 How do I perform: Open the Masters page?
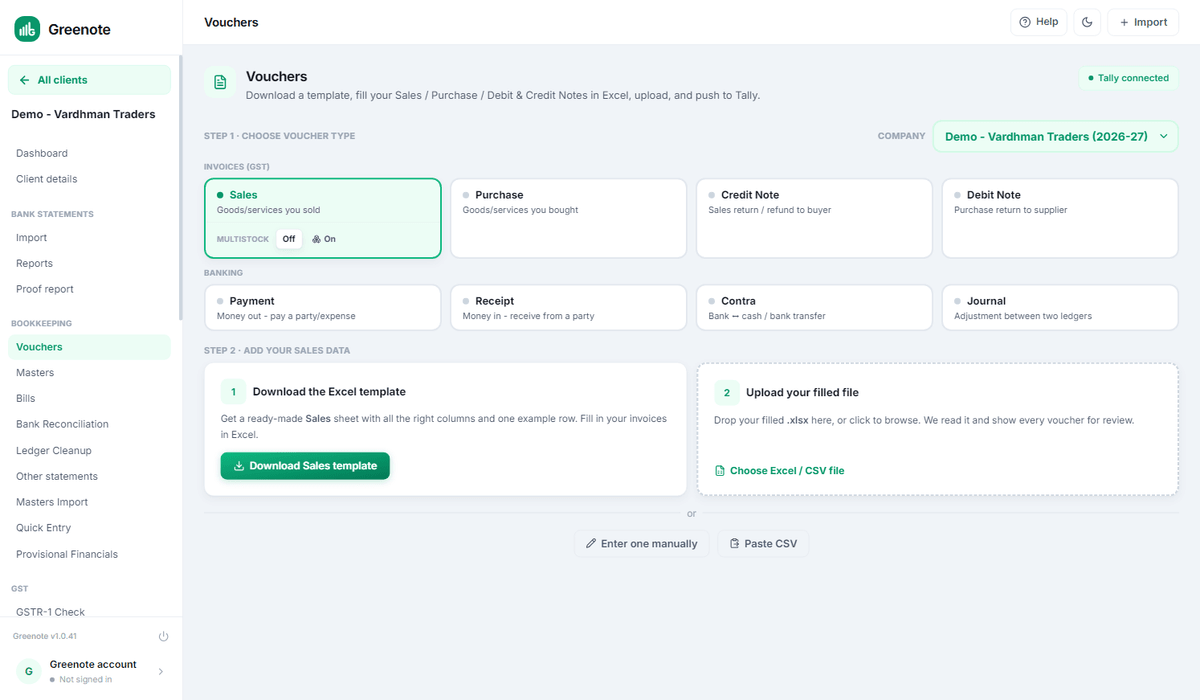(x=90, y=373)
